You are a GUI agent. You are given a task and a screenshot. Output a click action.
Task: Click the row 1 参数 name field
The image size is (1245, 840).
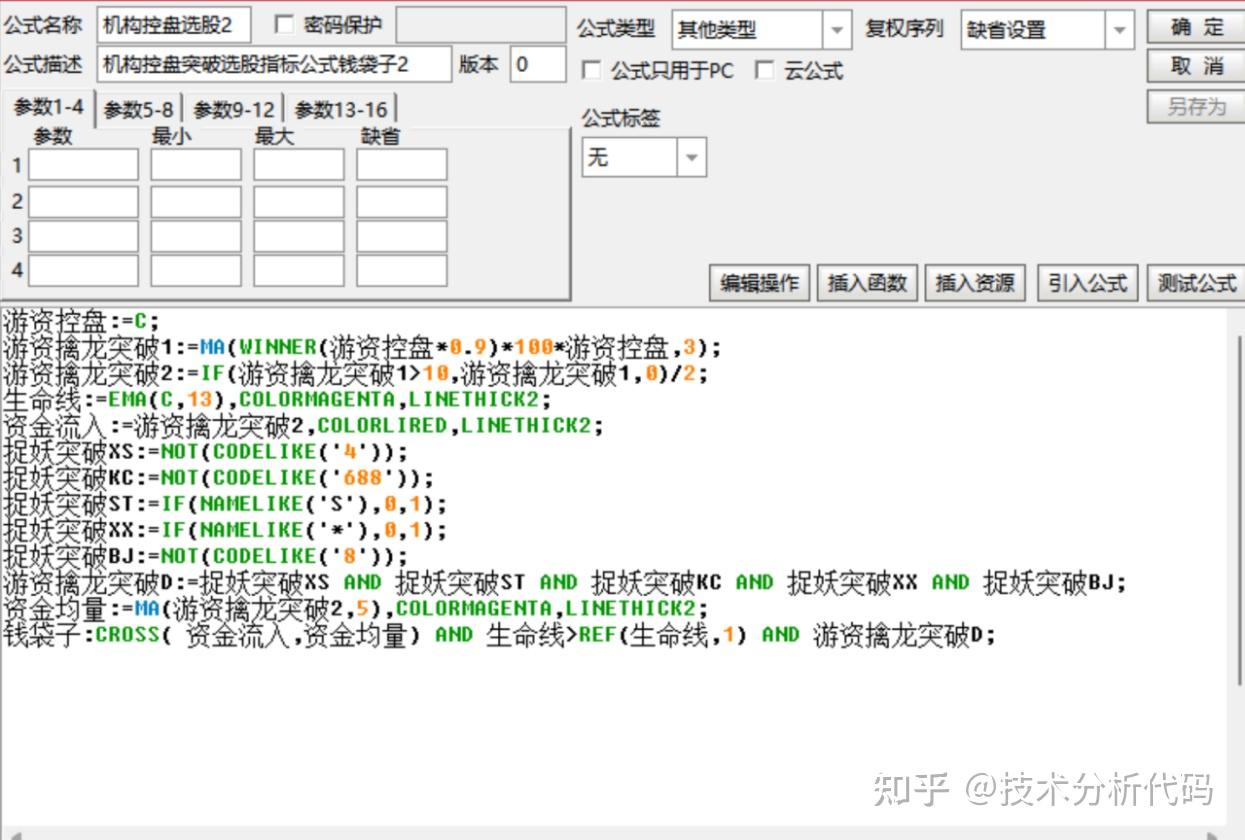point(83,164)
